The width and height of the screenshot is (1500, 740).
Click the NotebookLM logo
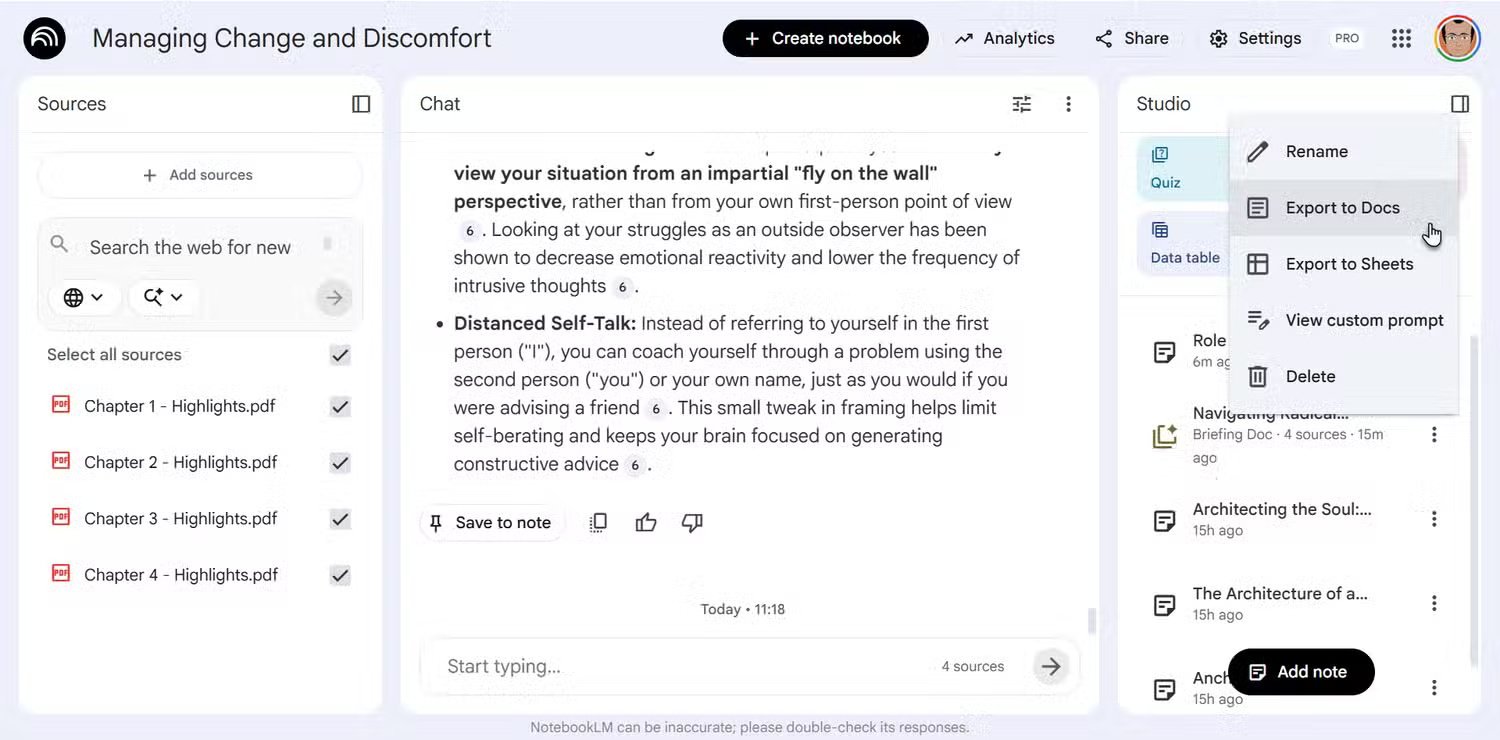44,39
